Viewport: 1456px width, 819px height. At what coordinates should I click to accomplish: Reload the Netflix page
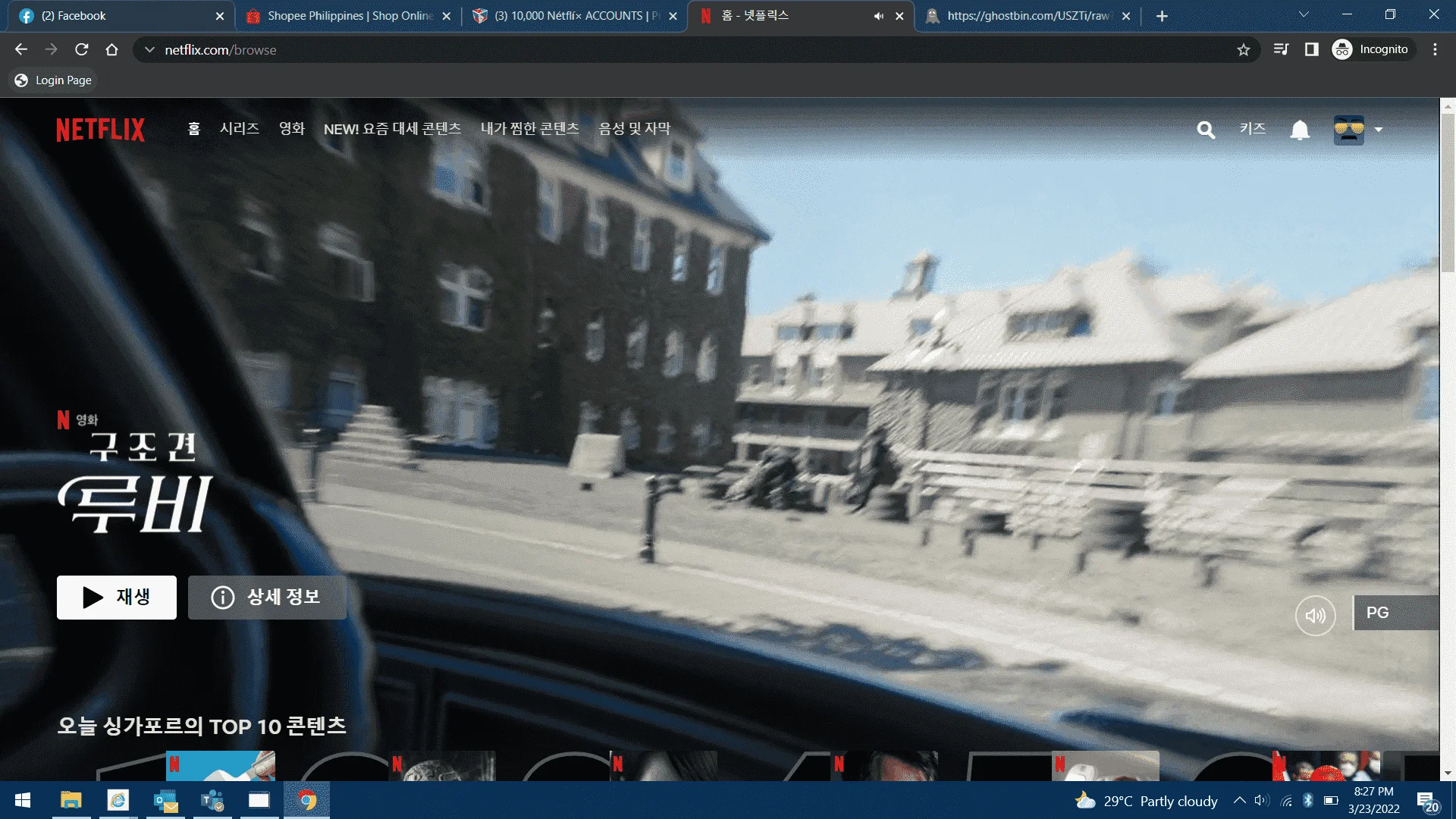coord(82,49)
